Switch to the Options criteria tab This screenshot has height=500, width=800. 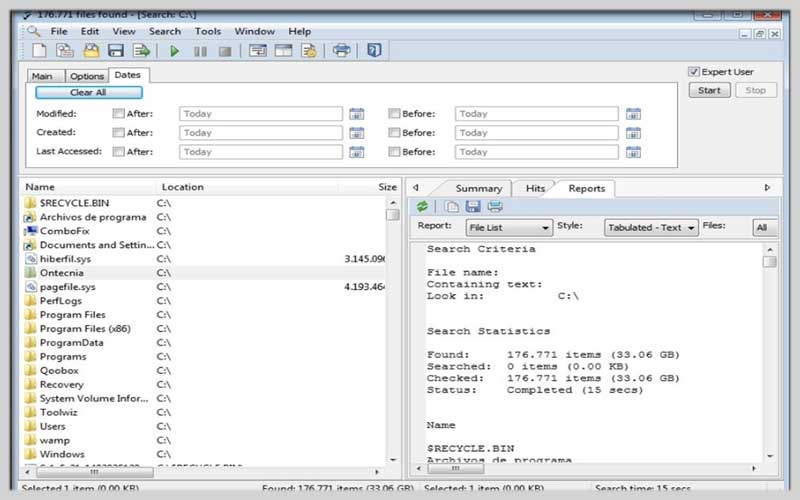coord(87,76)
